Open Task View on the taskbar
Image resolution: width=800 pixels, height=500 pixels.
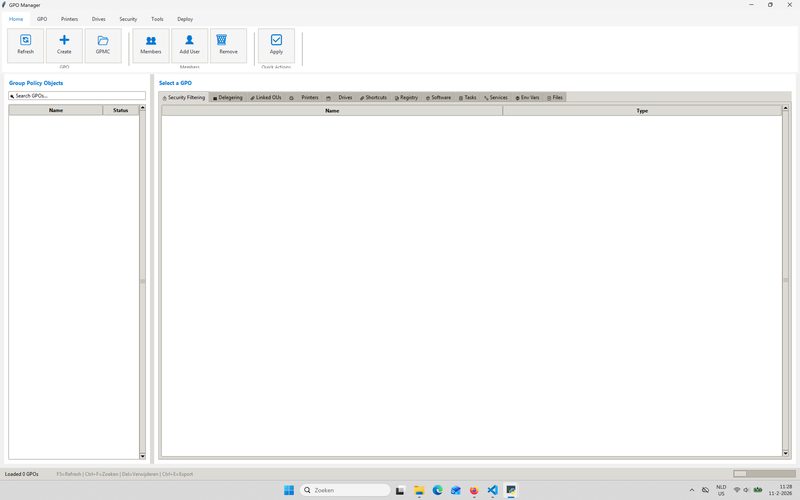tap(400, 490)
